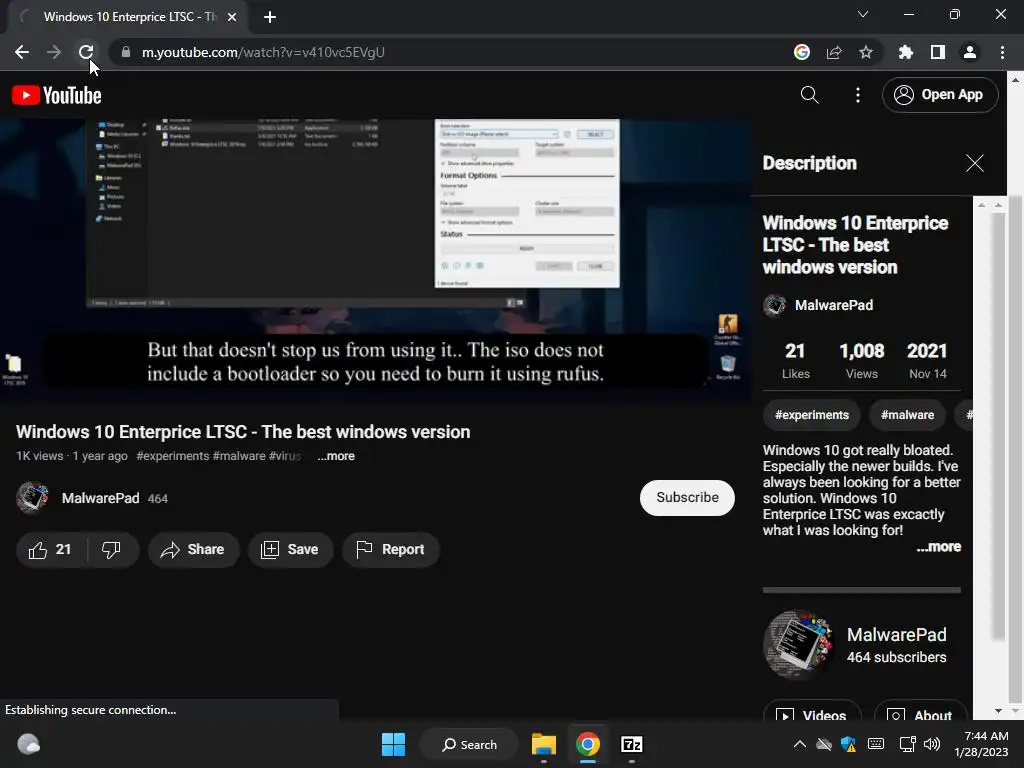The image size is (1024, 768).
Task: Click the page scrollbar down arrow
Action: (x=1016, y=711)
